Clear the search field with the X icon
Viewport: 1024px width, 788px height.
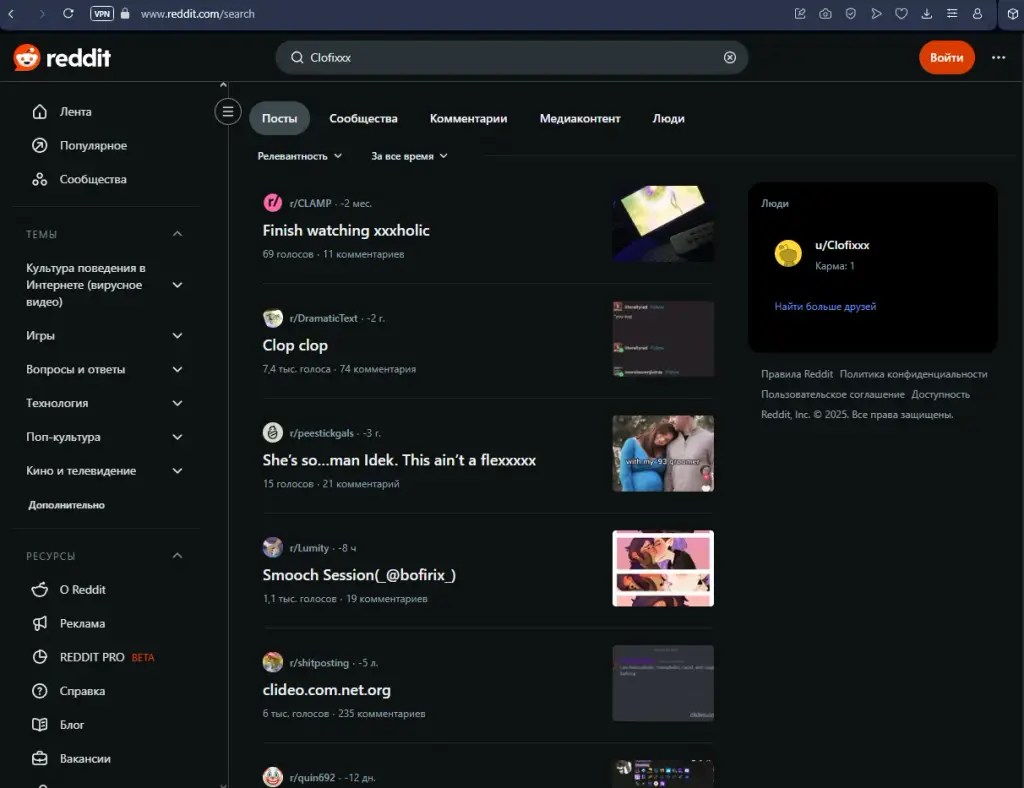tap(729, 57)
